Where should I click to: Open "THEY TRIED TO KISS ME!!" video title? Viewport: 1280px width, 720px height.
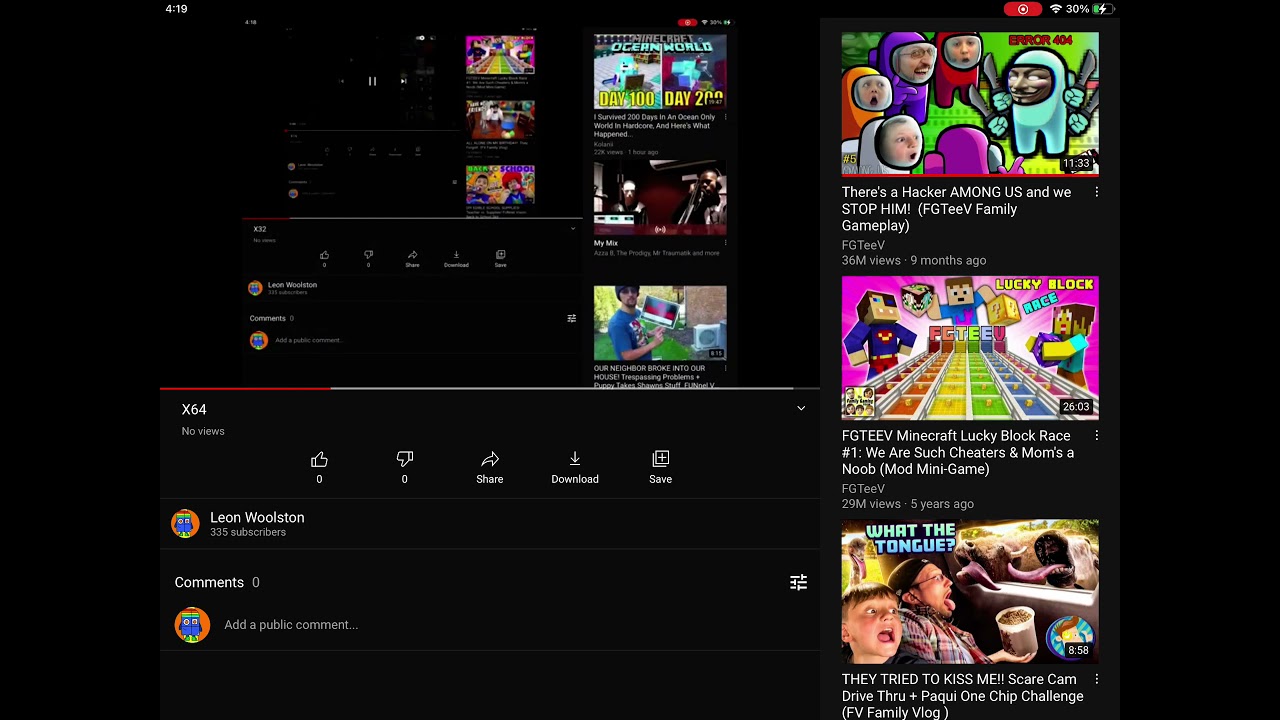click(962, 696)
